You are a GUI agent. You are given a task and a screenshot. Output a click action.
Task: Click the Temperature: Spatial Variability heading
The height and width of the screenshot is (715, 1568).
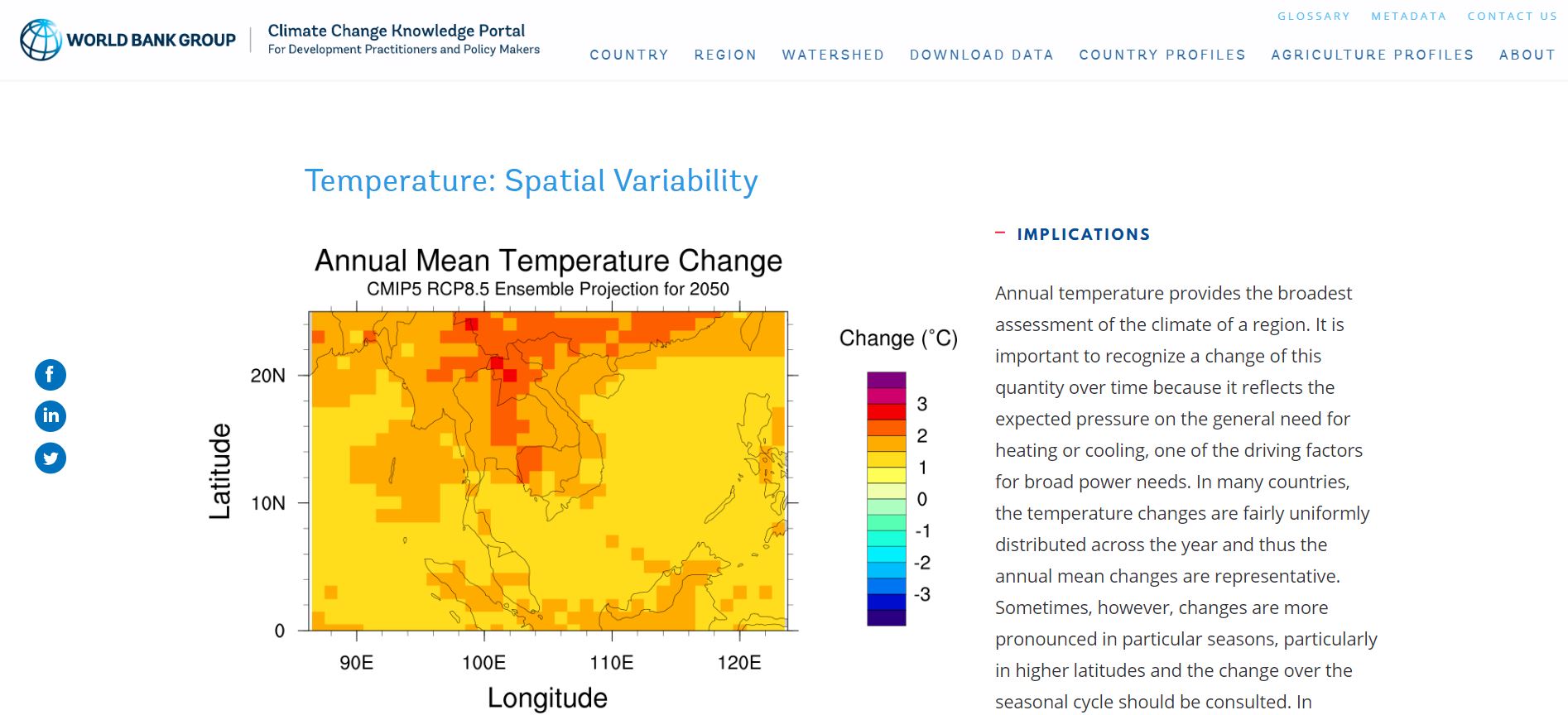pos(531,180)
